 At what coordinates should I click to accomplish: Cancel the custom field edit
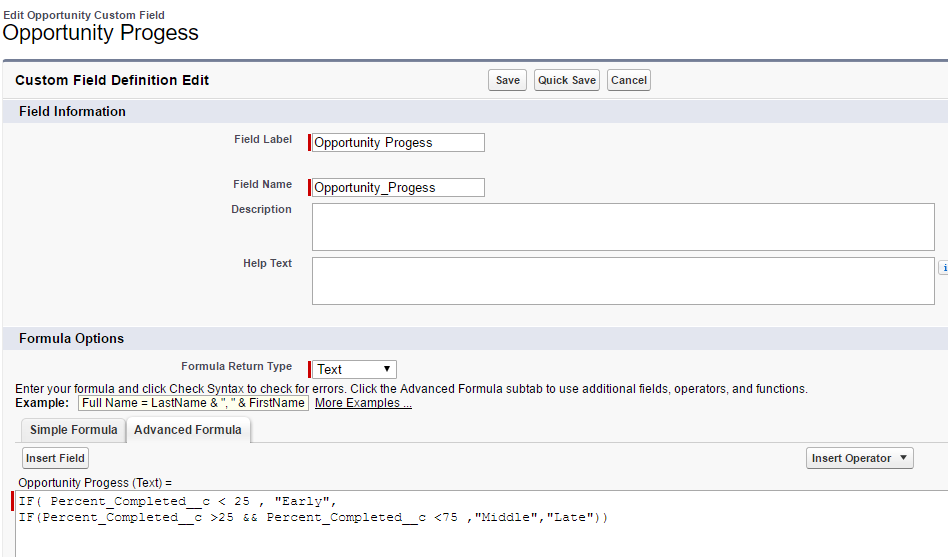point(628,80)
